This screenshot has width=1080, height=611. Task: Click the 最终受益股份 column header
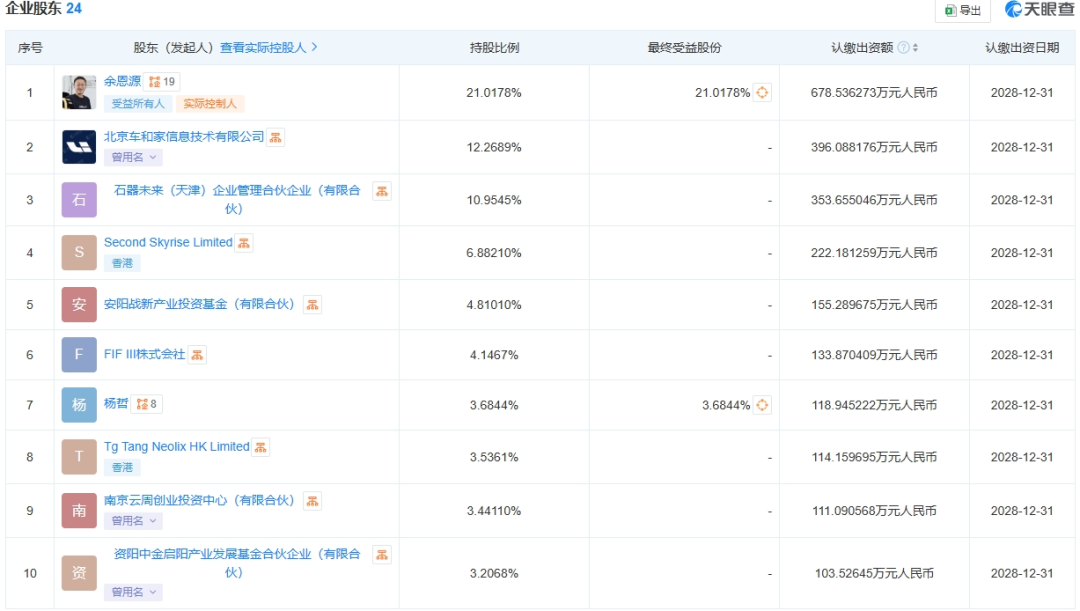(685, 48)
